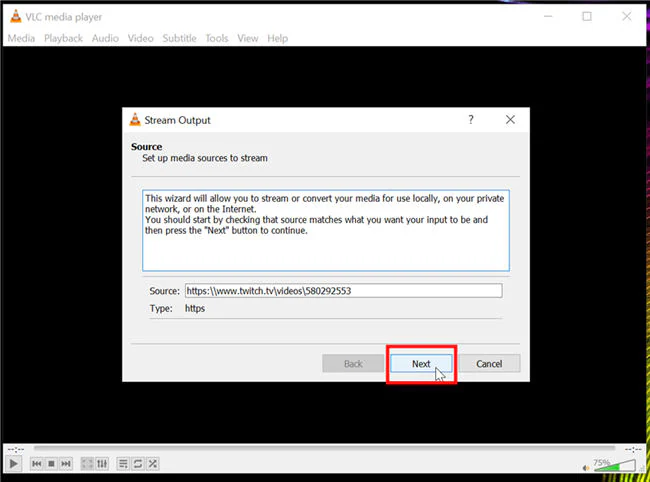Open the Video menu

pos(141,38)
